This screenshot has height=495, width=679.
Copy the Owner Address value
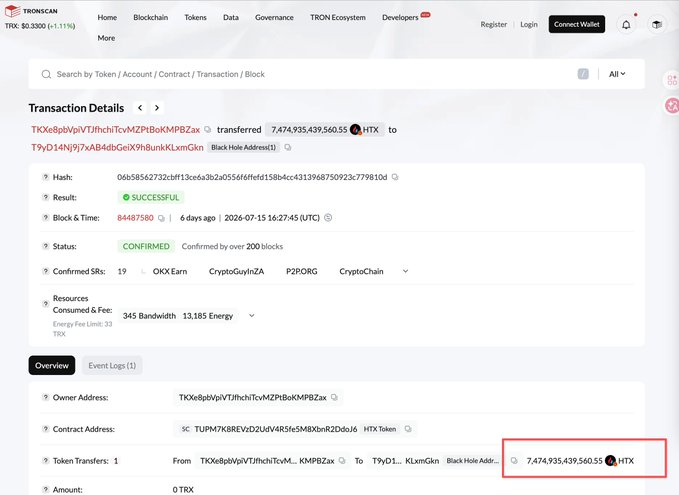(x=334, y=397)
